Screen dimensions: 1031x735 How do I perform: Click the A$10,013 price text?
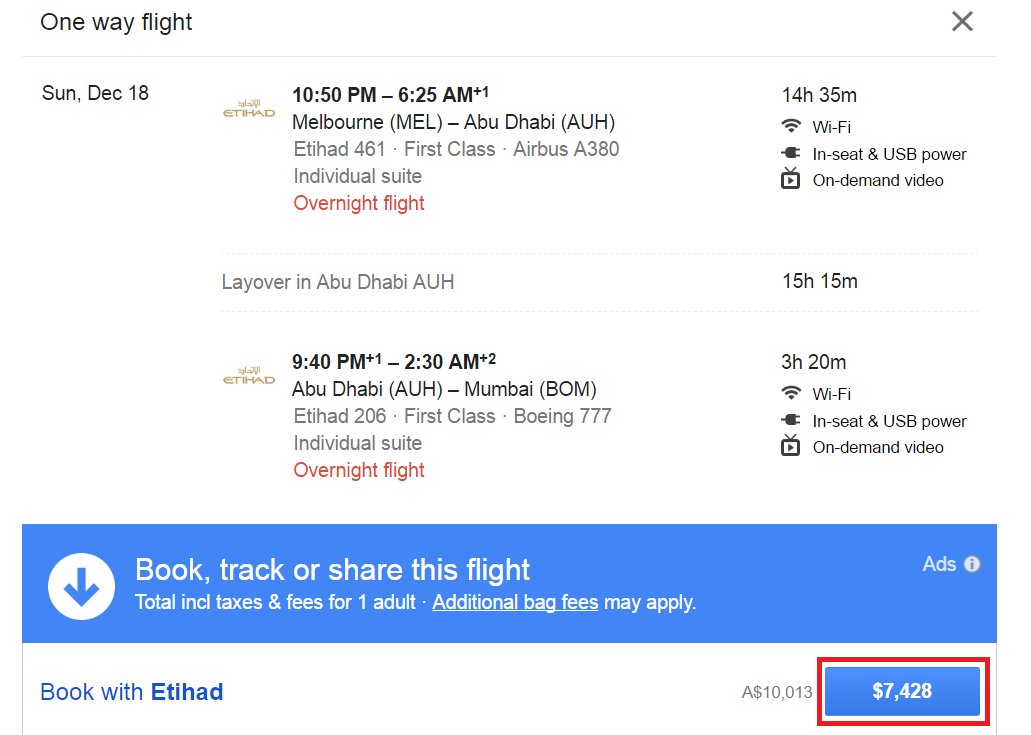click(x=777, y=692)
